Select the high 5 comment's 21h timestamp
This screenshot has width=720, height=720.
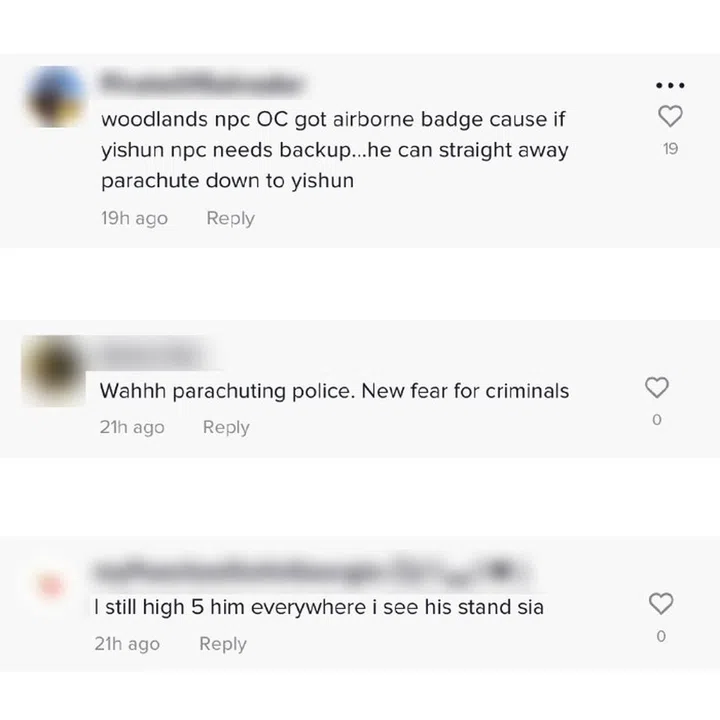click(x=127, y=644)
